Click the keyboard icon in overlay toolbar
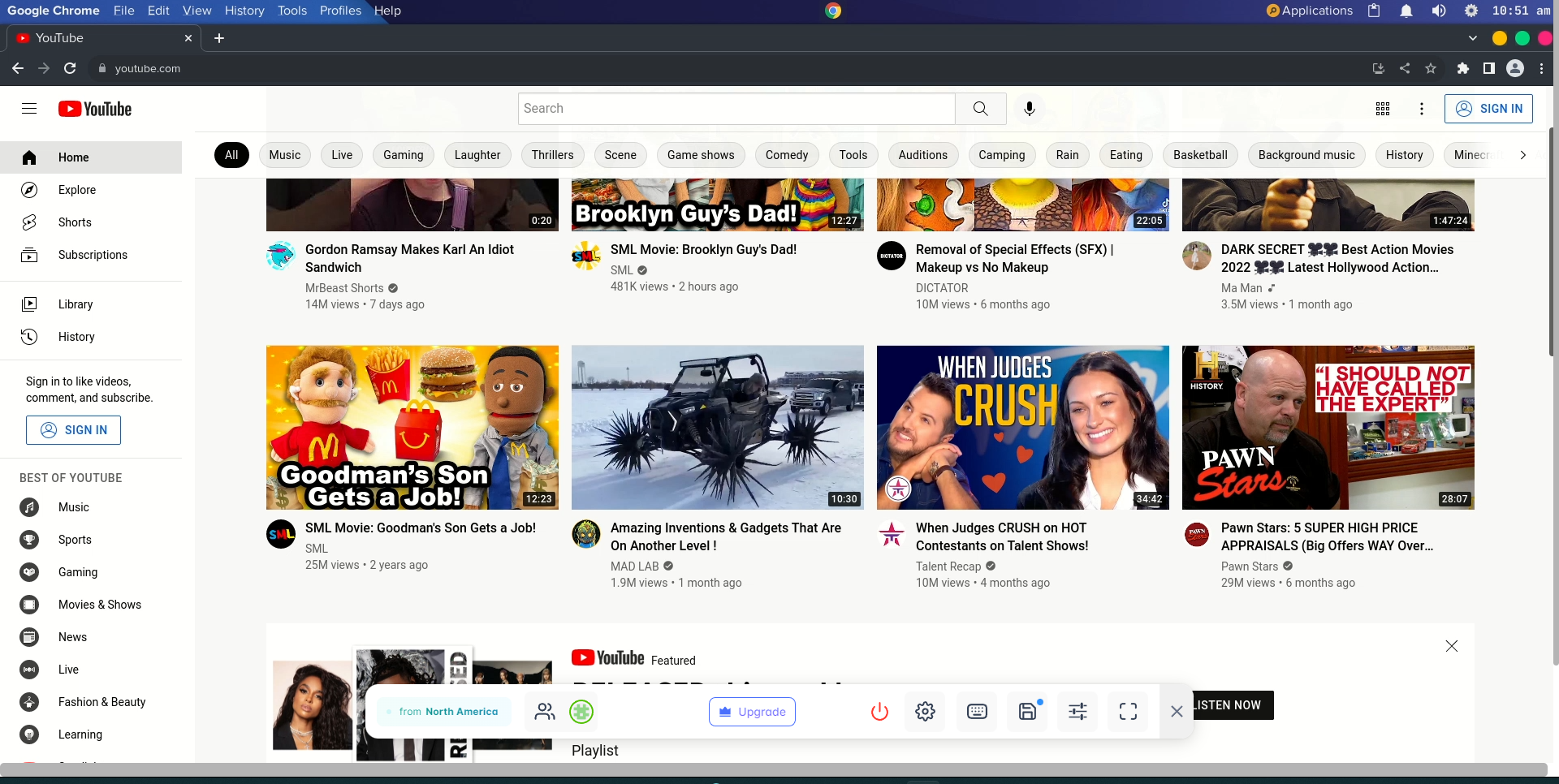Viewport: 1559px width, 784px height. (x=978, y=712)
